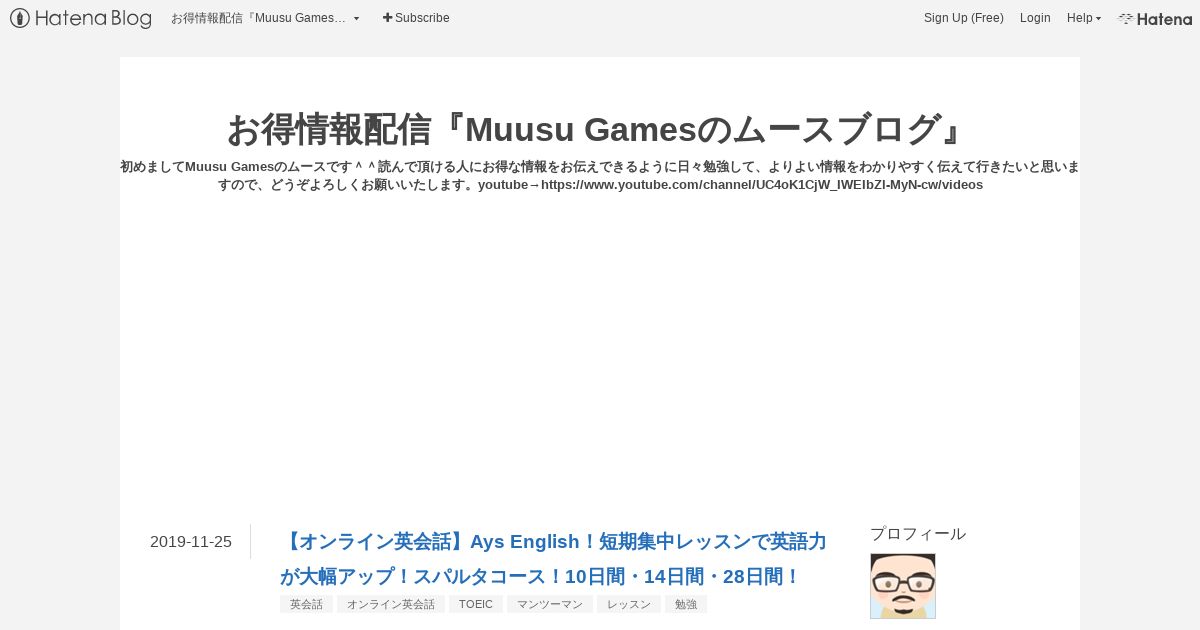
Task: Select the blog description text with youtube URL
Action: (x=600, y=176)
